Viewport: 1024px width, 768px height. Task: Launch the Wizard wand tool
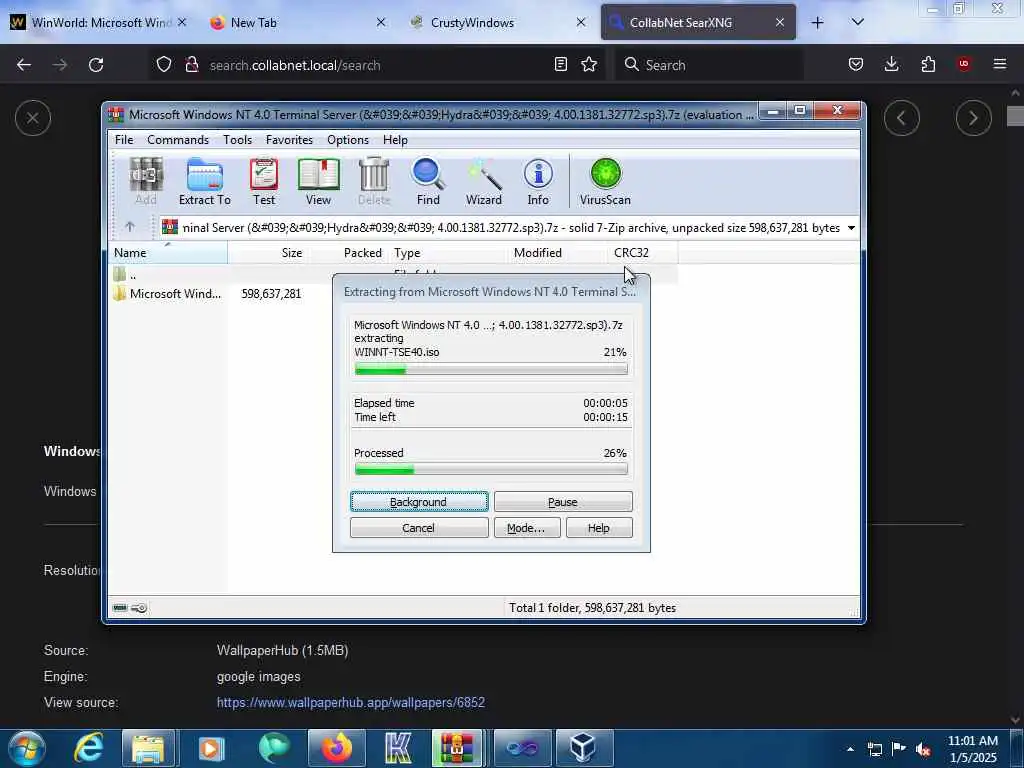tap(483, 182)
